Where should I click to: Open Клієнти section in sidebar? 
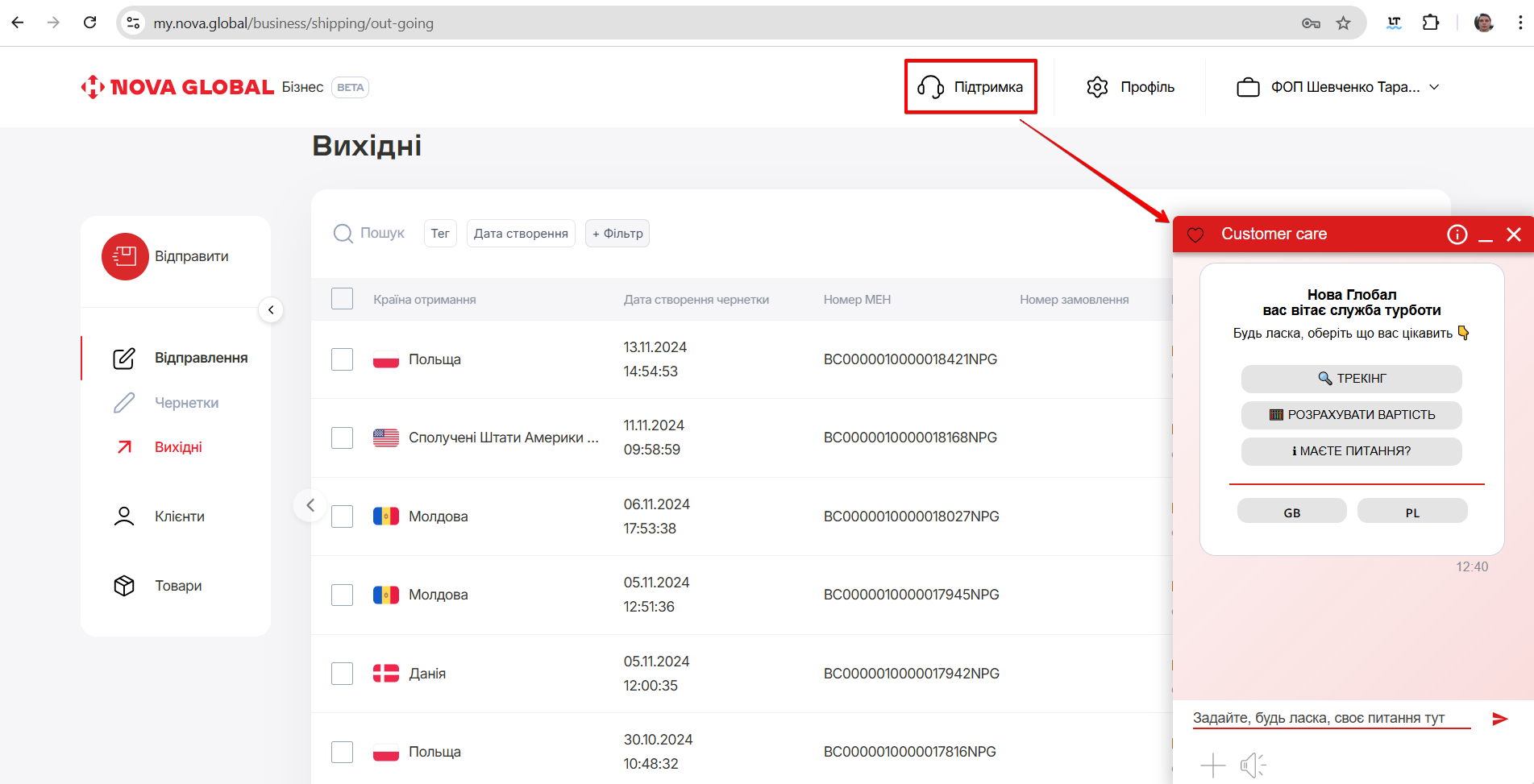pos(179,516)
